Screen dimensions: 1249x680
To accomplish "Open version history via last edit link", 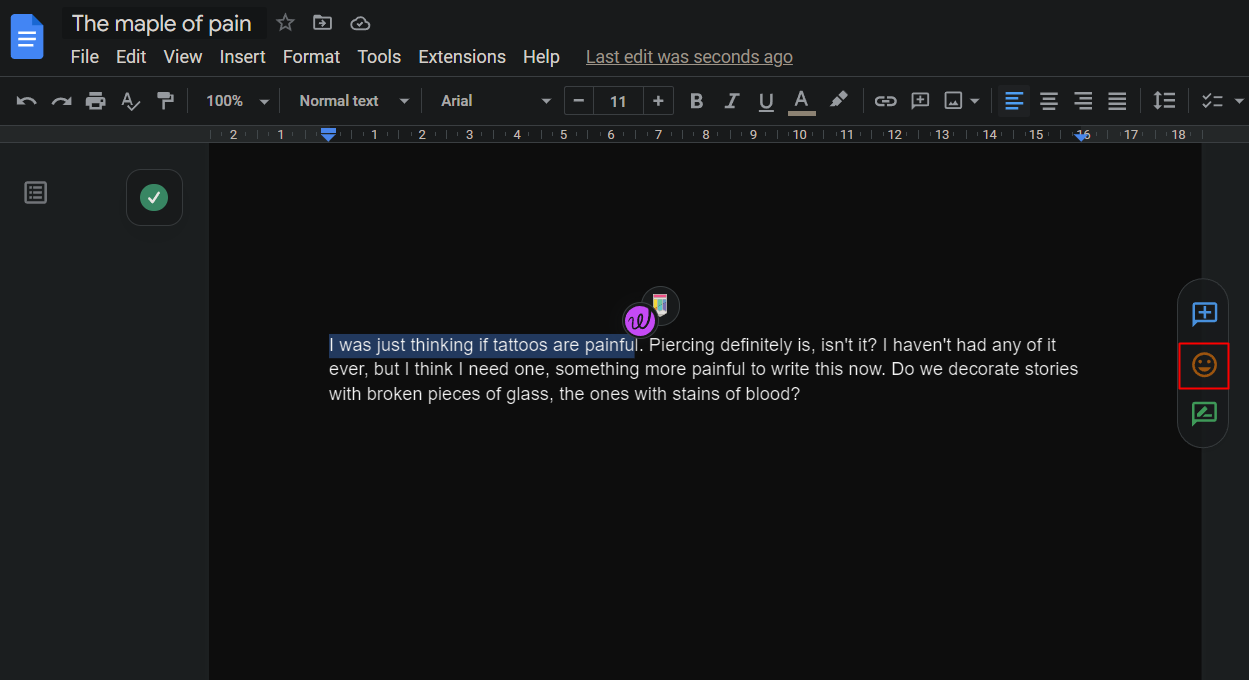I will coord(689,57).
